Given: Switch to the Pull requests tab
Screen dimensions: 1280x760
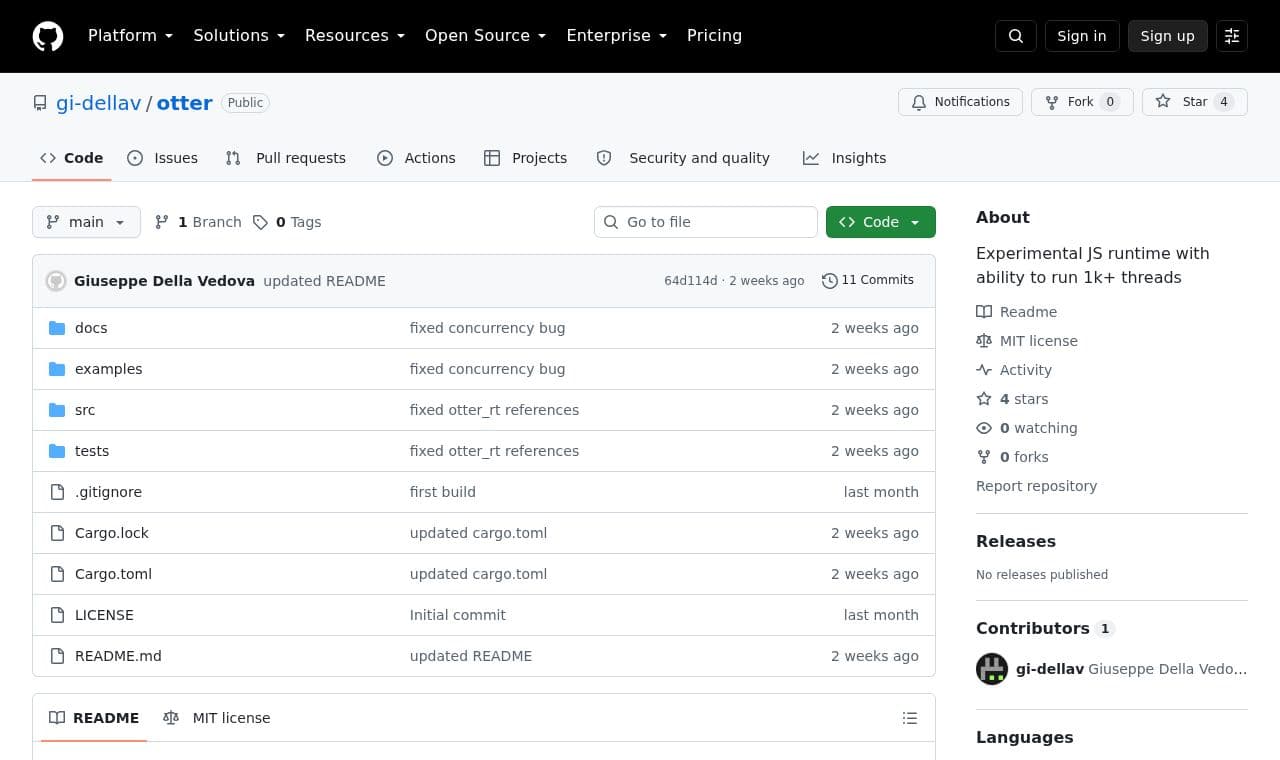Looking at the screenshot, I should coord(285,158).
